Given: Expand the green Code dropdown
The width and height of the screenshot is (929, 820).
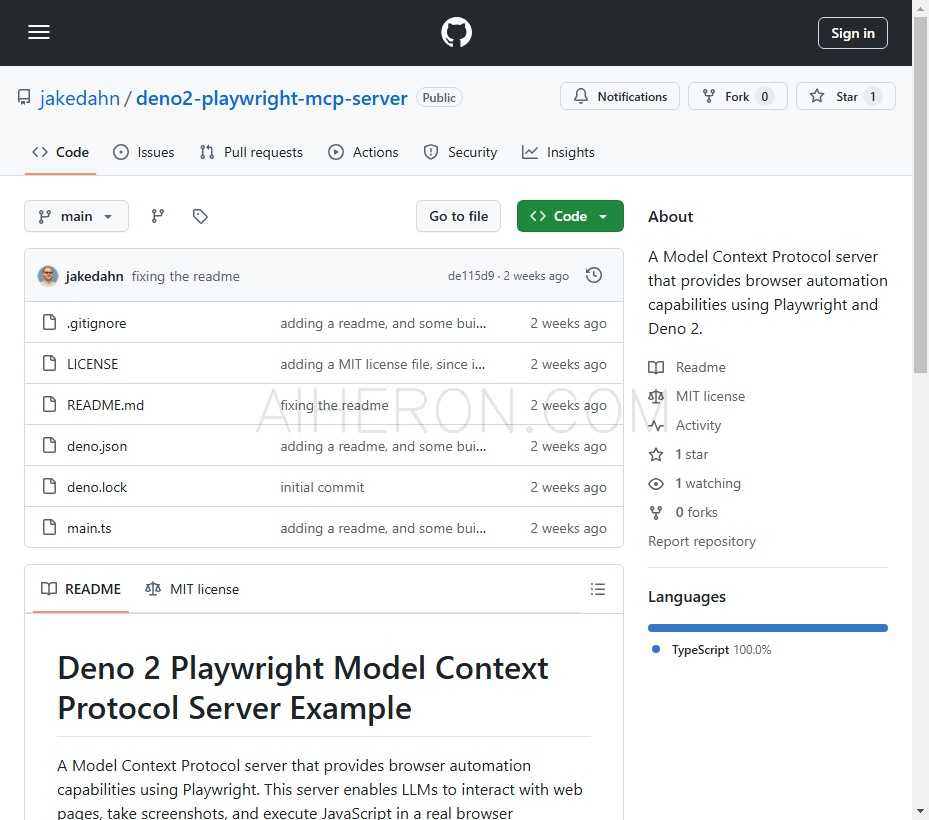Looking at the screenshot, I should click(x=570, y=216).
